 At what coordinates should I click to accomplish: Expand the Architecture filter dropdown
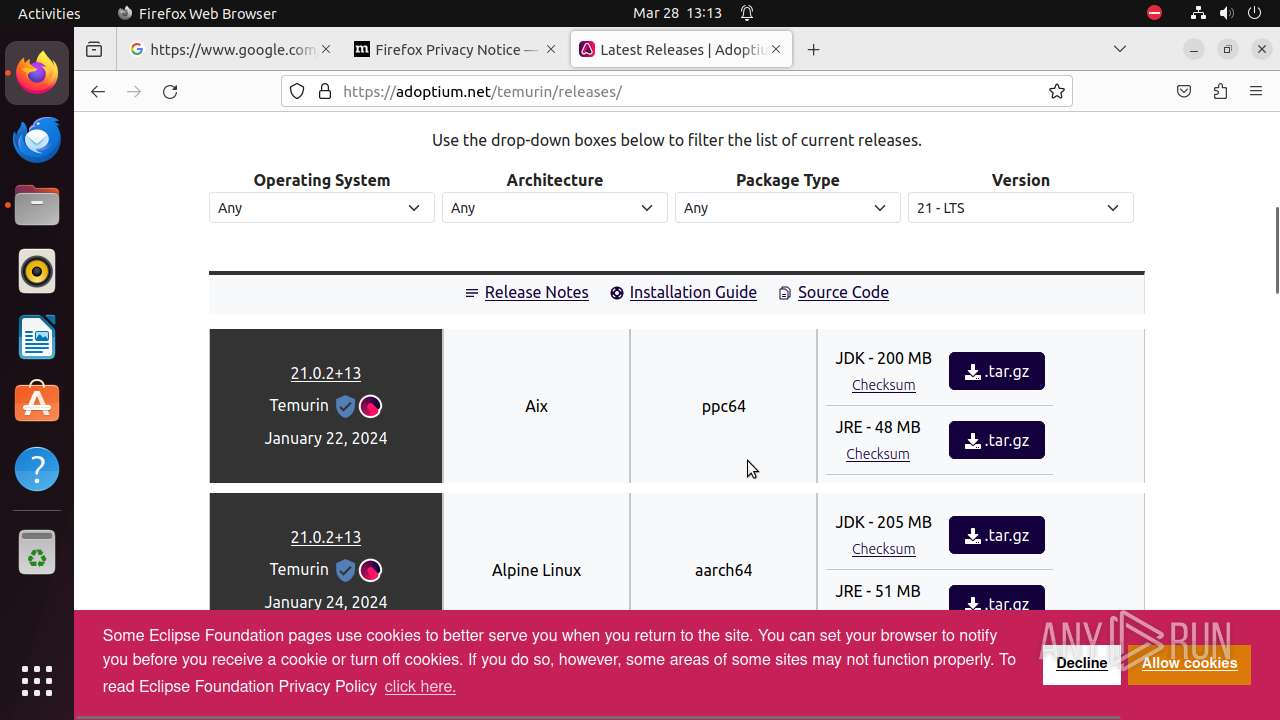tap(554, 208)
